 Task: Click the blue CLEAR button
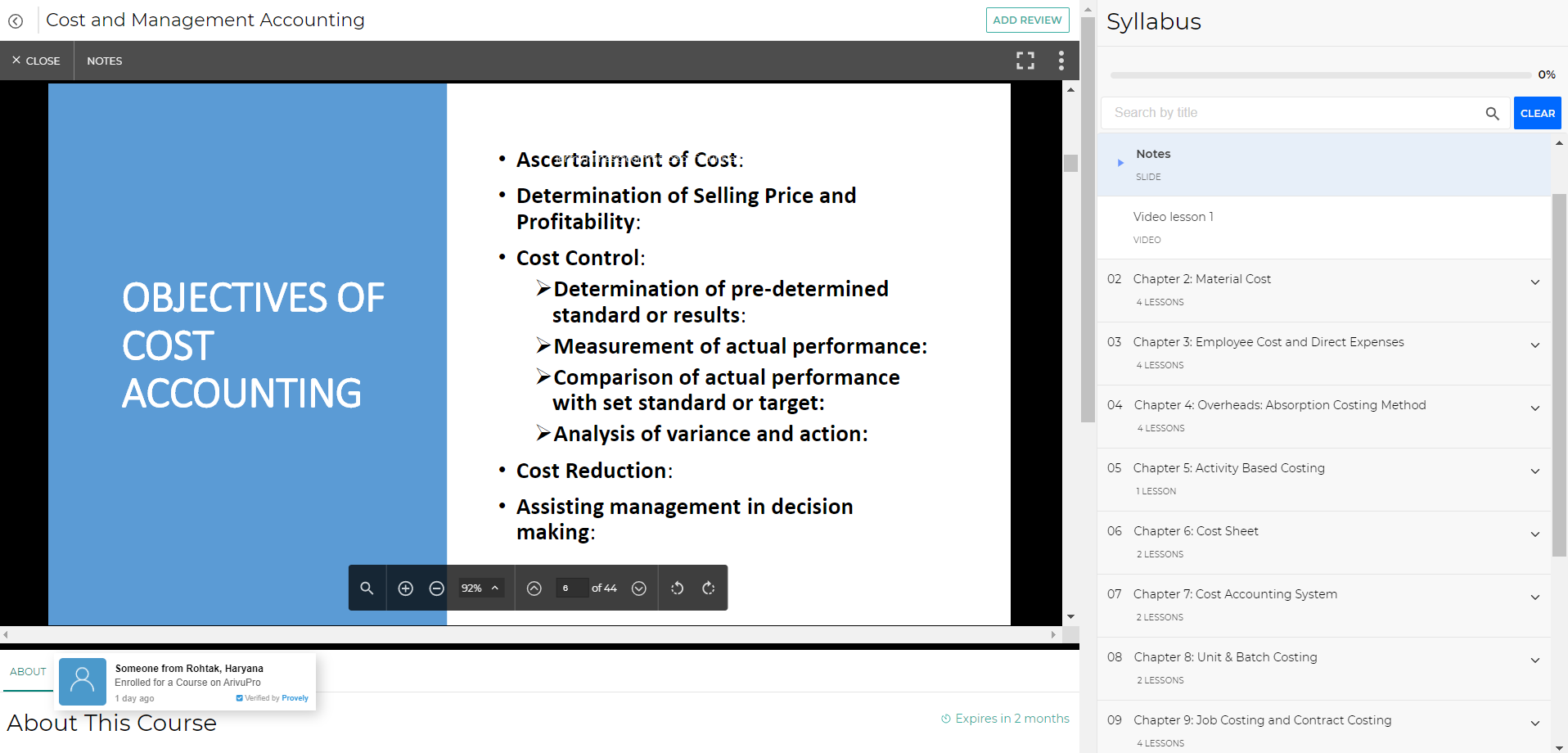[x=1538, y=113]
